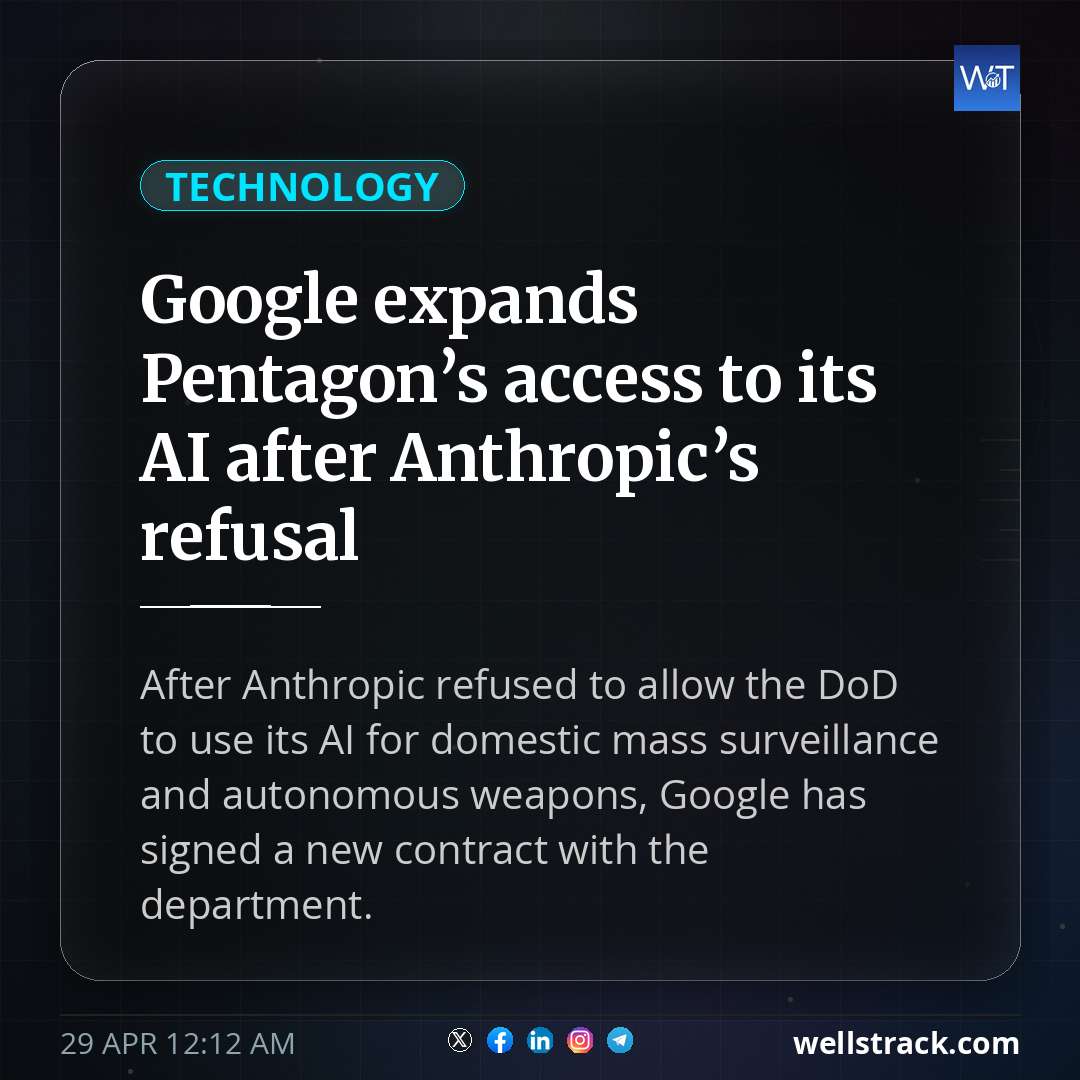
Task: Open the LinkedIn social icon
Action: 540,1040
